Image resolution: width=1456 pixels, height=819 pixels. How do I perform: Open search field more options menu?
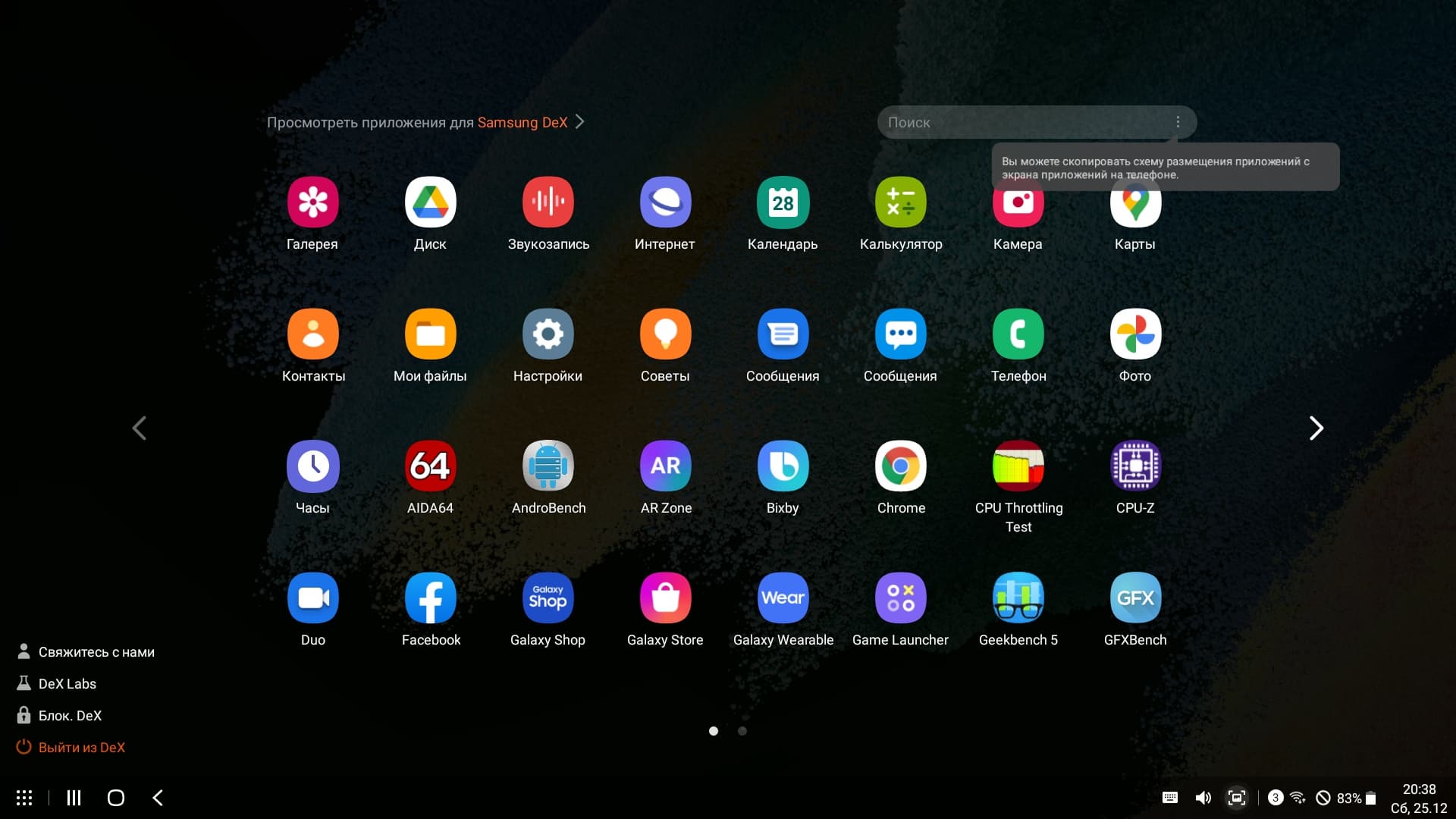(x=1177, y=122)
